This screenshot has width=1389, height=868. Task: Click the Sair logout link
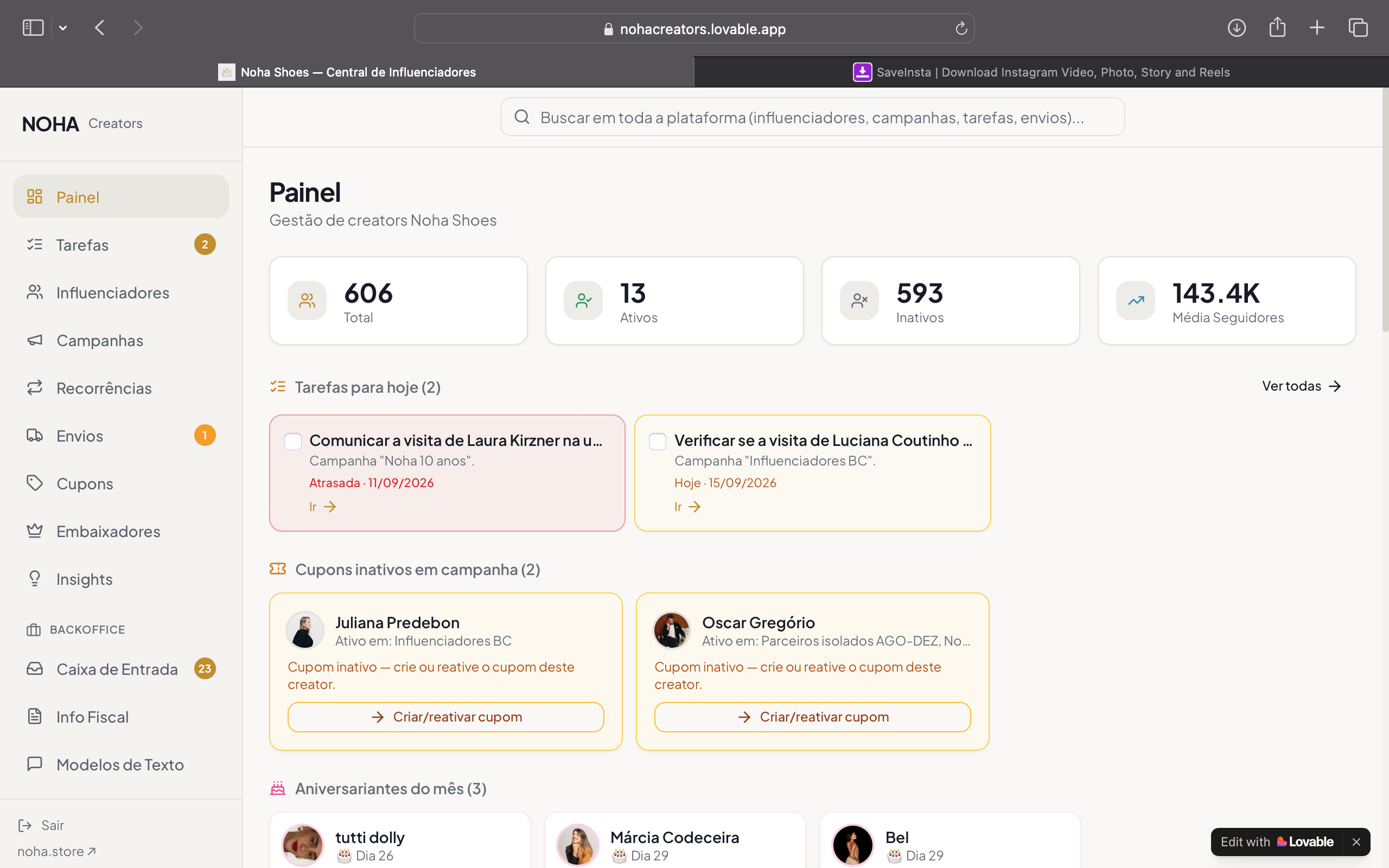coord(41,825)
